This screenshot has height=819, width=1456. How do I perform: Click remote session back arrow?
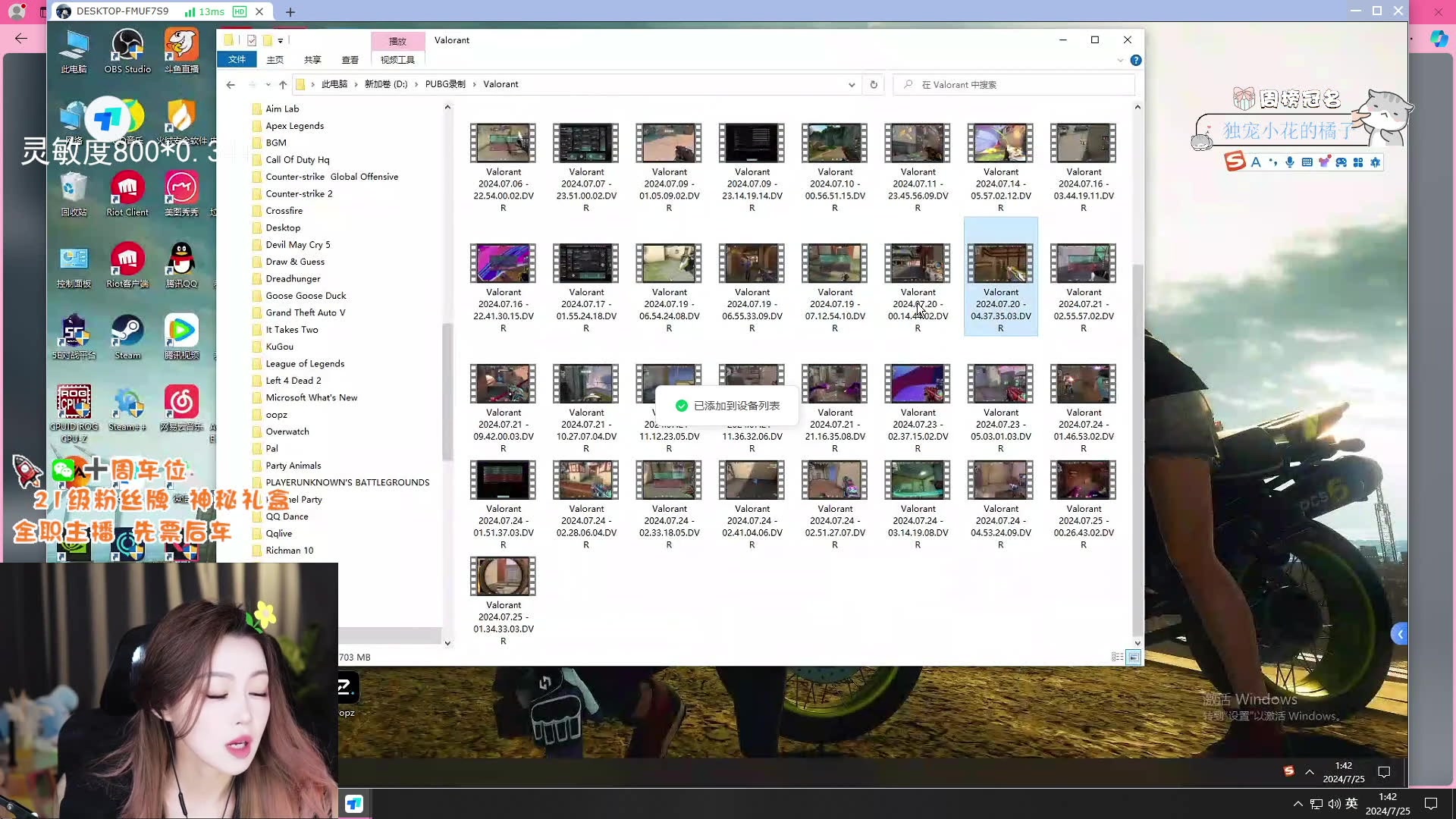tap(21, 38)
